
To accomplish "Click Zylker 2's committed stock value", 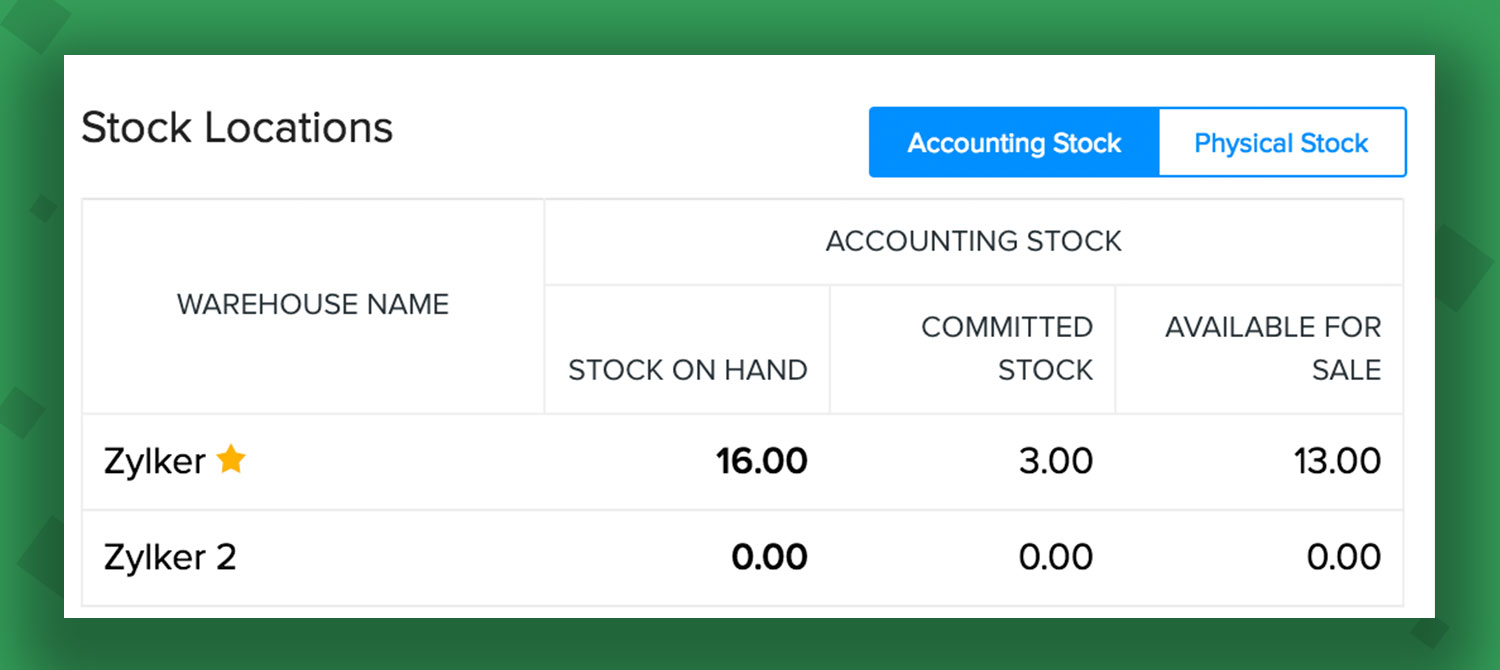I will 1055,557.
